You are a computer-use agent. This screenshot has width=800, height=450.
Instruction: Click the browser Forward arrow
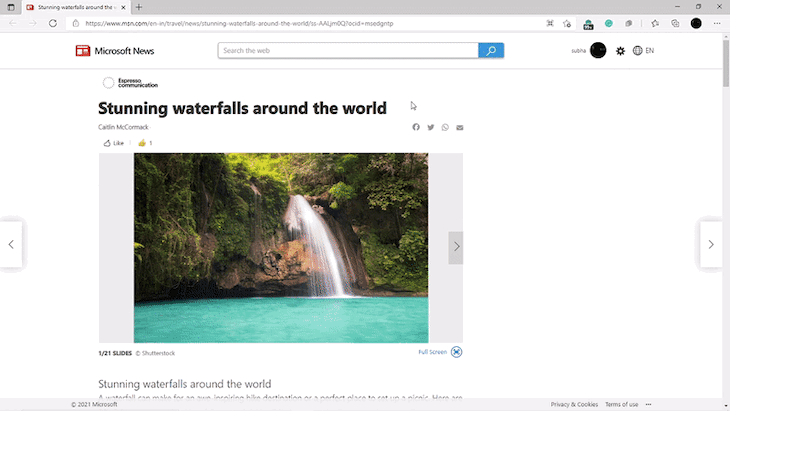pos(33,23)
